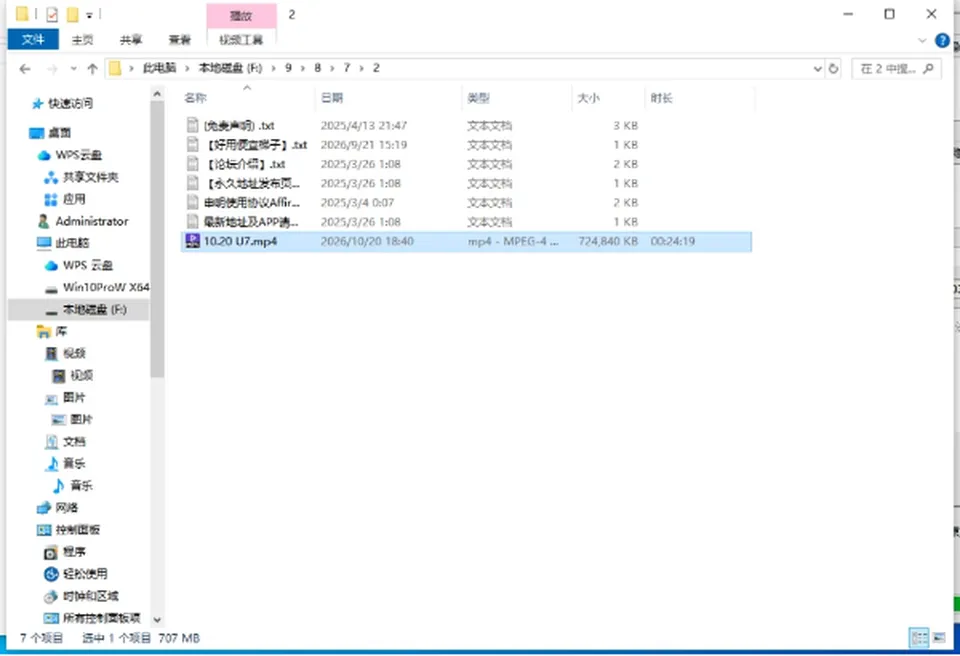Screen dimensions: 960x656
Task: Open the Quick Access Toolbar customize dropdown
Action: (x=89, y=15)
